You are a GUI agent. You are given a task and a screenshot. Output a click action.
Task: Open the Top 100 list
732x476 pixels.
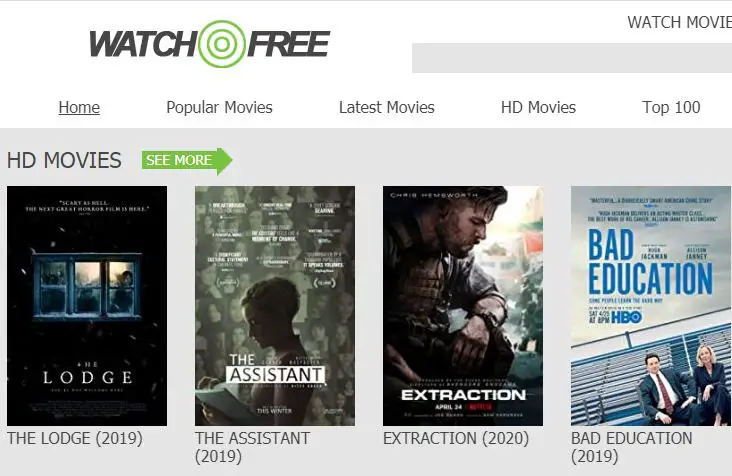(x=671, y=107)
